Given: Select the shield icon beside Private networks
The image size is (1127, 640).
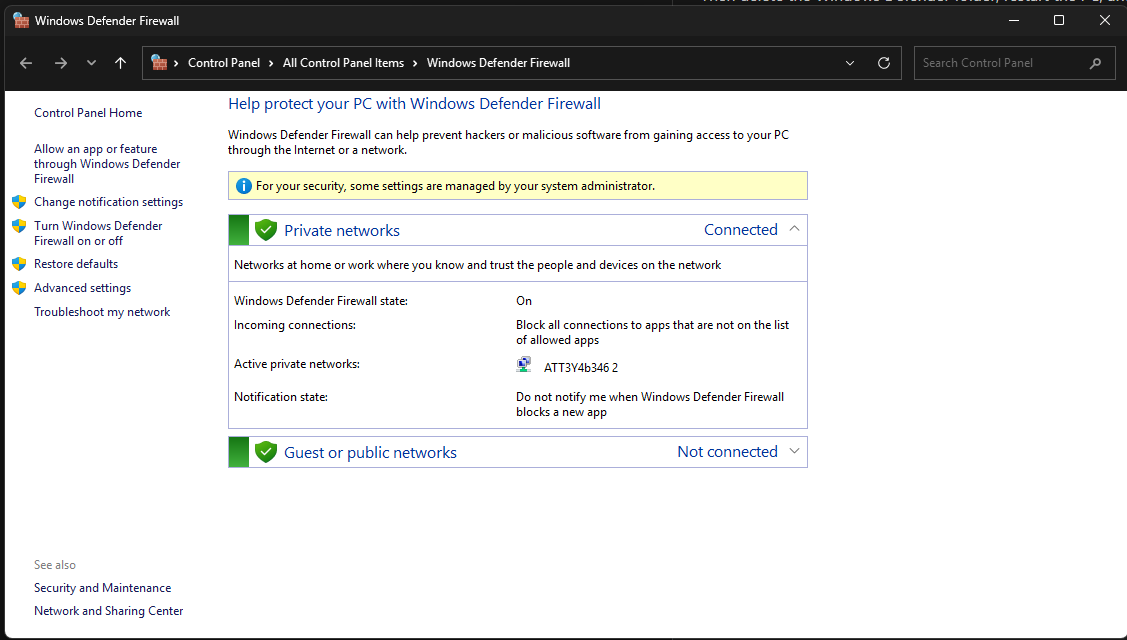Looking at the screenshot, I should tap(266, 229).
